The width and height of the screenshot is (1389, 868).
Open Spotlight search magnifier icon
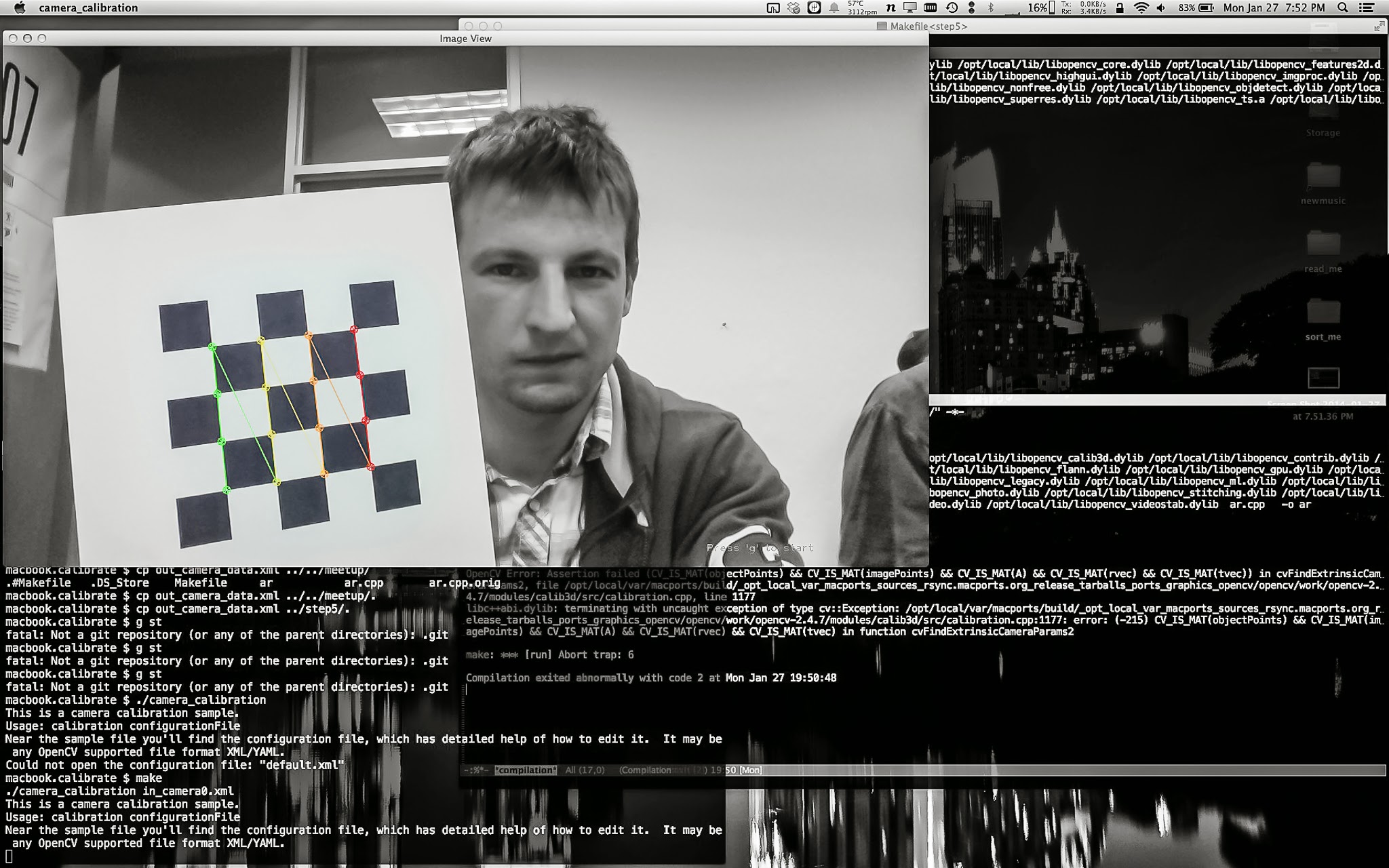tap(1342, 8)
